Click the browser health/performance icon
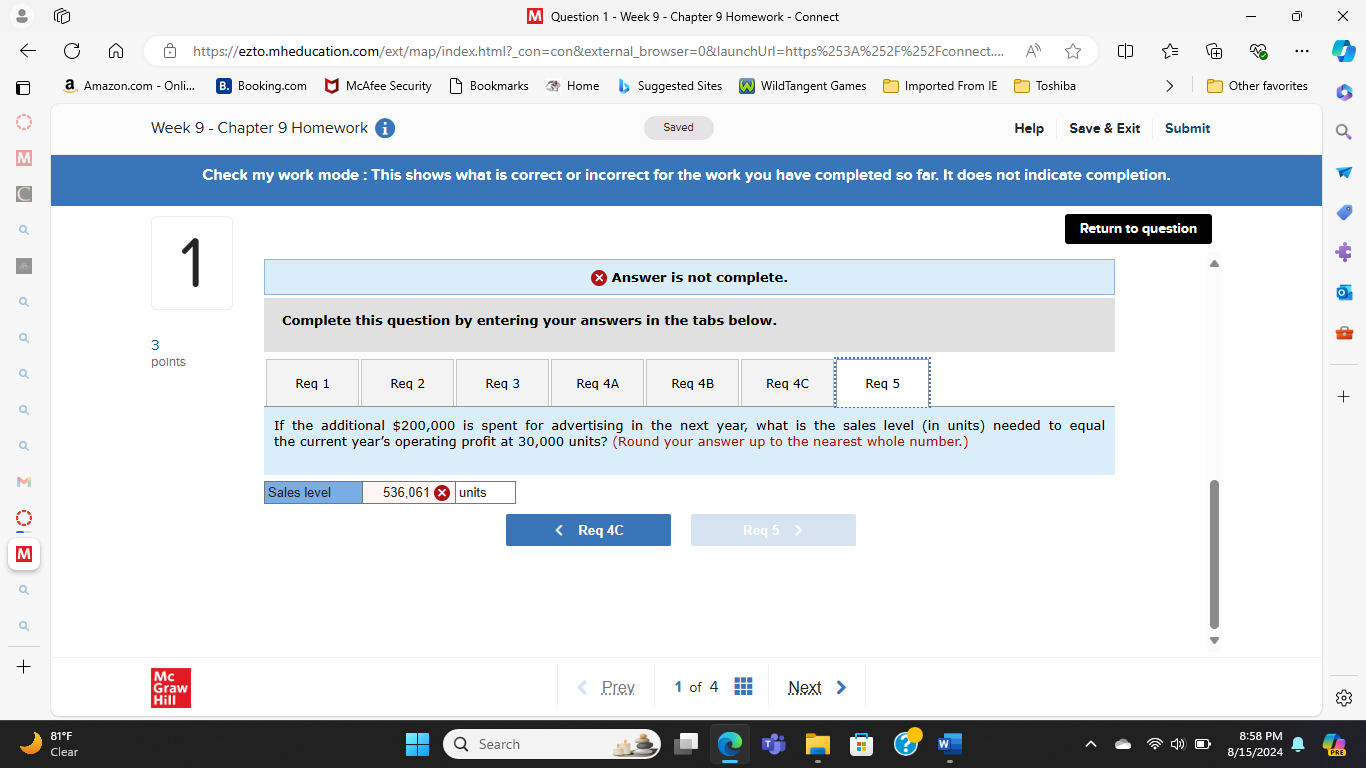1366x768 pixels. click(1258, 51)
